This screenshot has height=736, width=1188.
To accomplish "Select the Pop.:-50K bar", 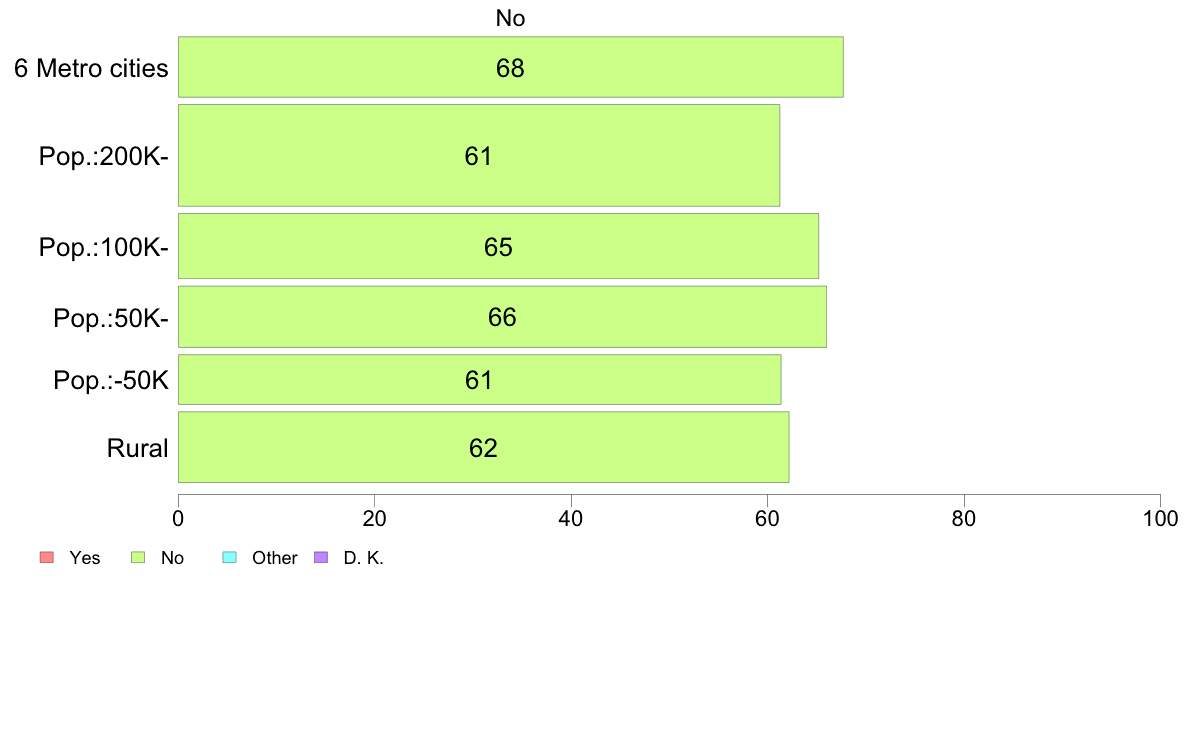I will click(480, 379).
